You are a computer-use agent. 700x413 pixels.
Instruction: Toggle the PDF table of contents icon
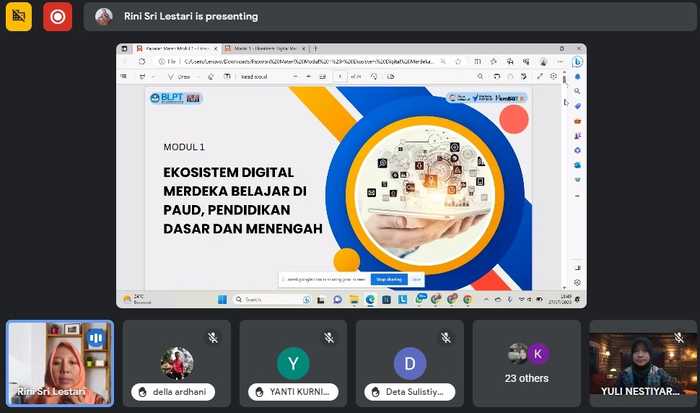[x=124, y=76]
